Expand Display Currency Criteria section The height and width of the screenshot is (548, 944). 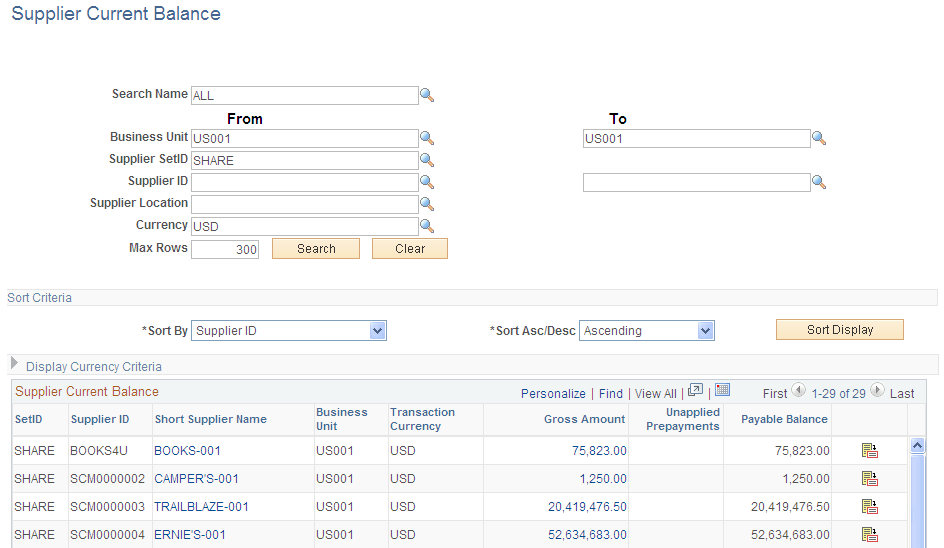pos(14,364)
